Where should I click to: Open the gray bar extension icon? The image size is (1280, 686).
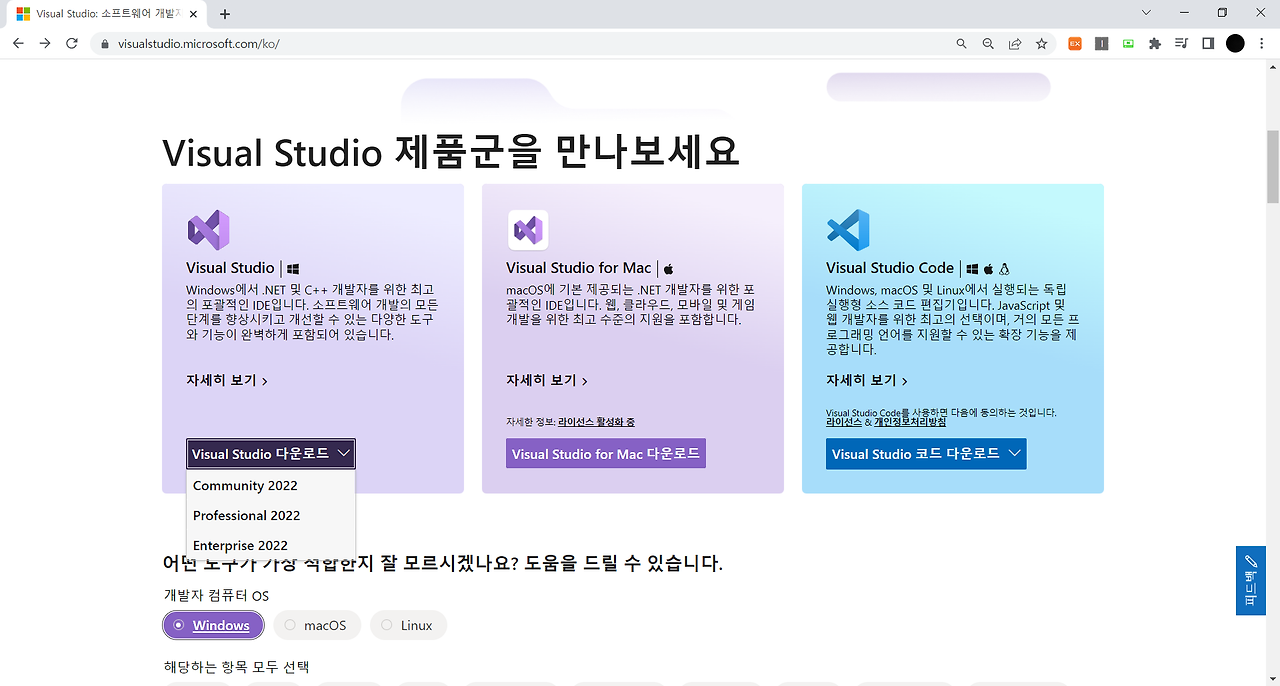pyautogui.click(x=1101, y=44)
